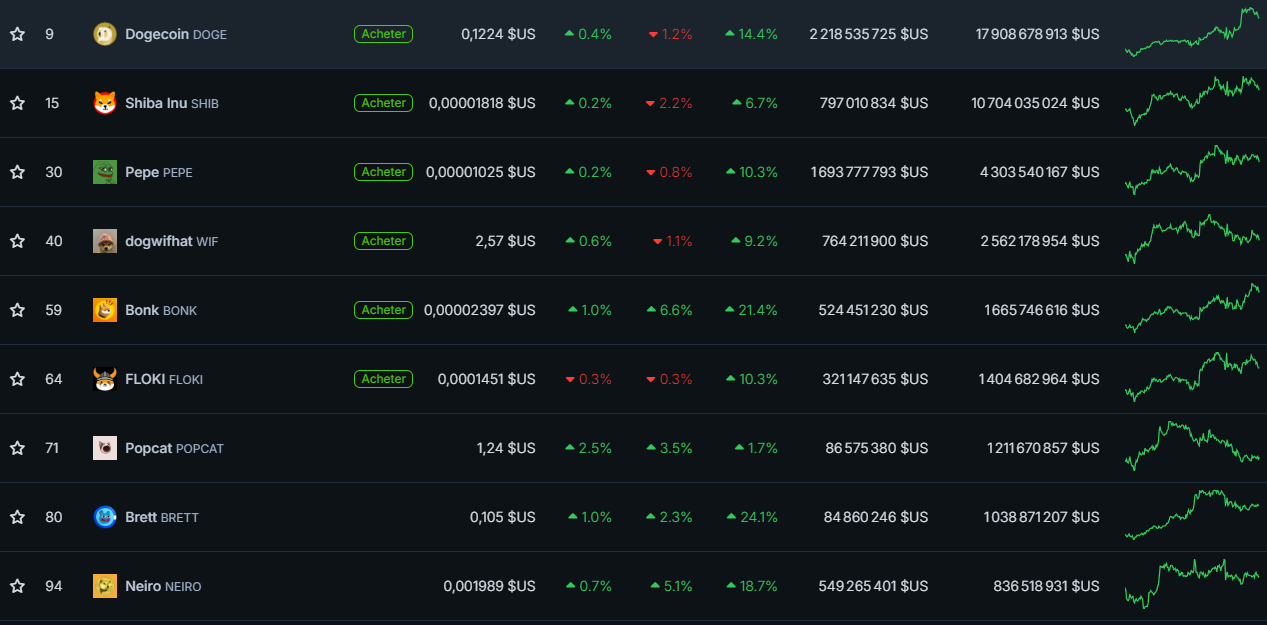The width and height of the screenshot is (1267, 625).
Task: Click the Brett 7-day chart
Action: click(1190, 517)
